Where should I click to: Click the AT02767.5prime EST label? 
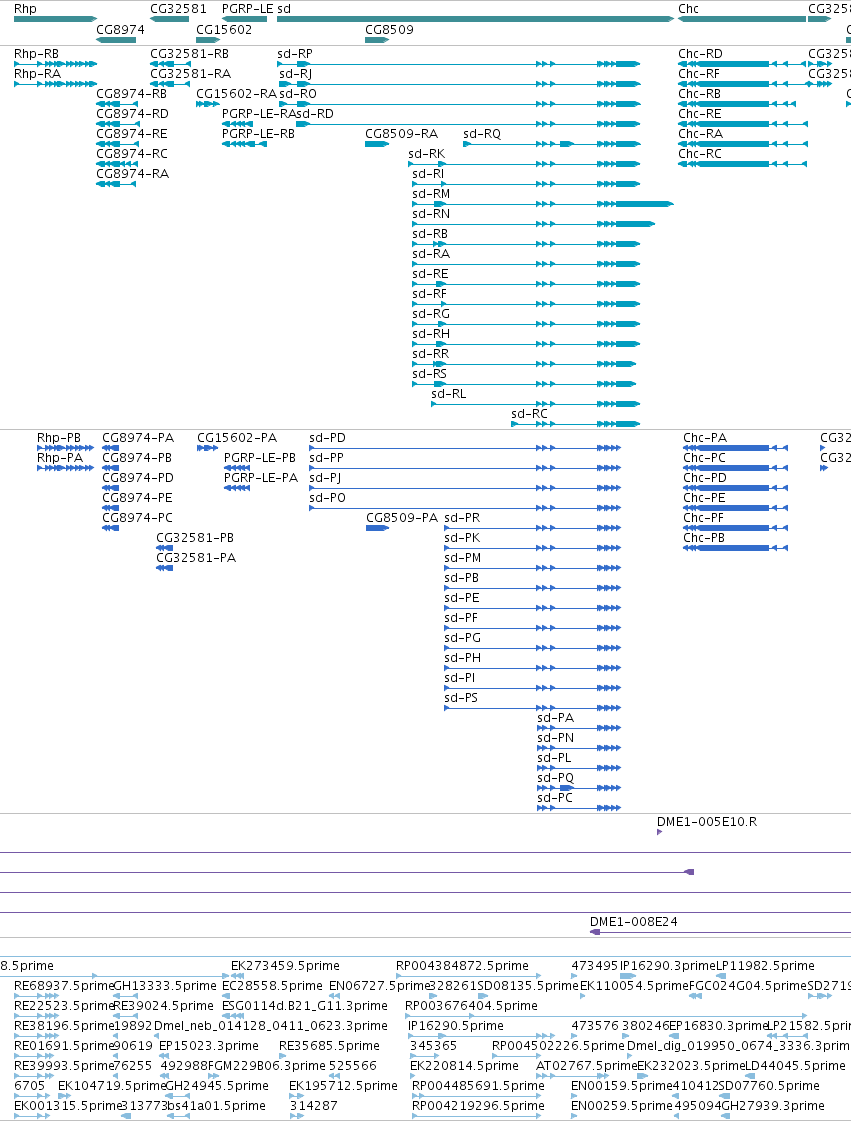tap(586, 1066)
